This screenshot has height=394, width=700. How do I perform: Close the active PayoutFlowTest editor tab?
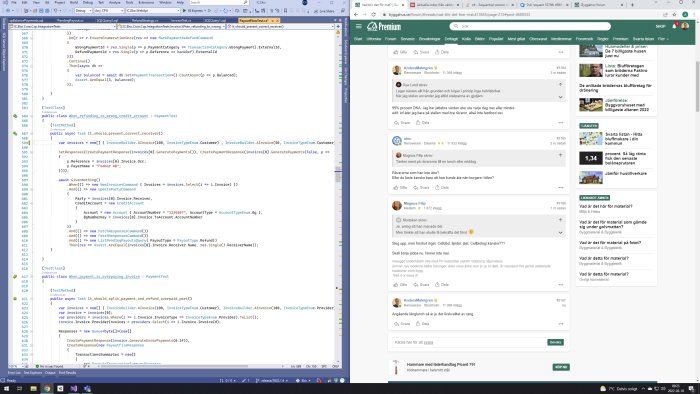[x=277, y=21]
